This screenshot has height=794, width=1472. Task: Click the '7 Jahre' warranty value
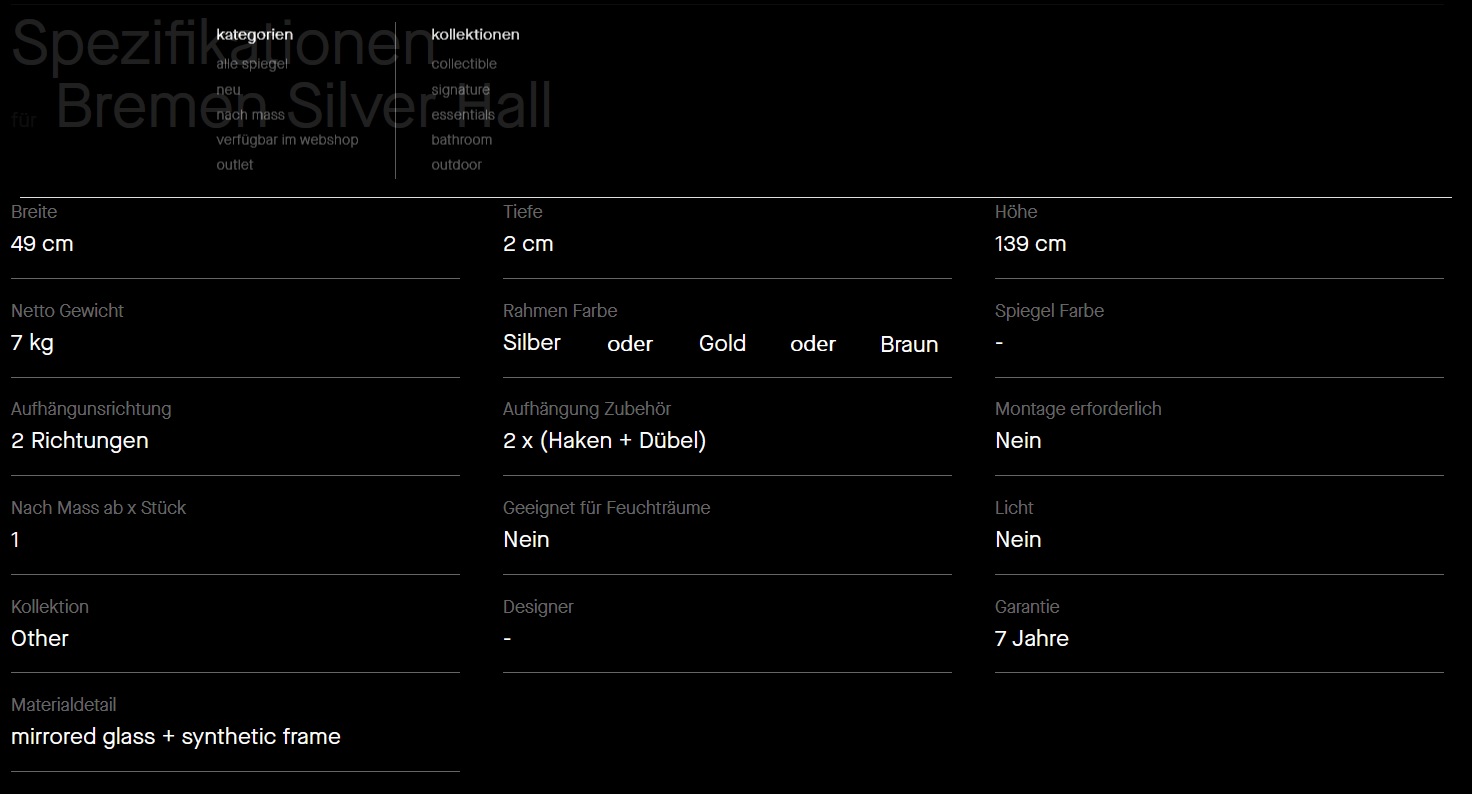1032,639
